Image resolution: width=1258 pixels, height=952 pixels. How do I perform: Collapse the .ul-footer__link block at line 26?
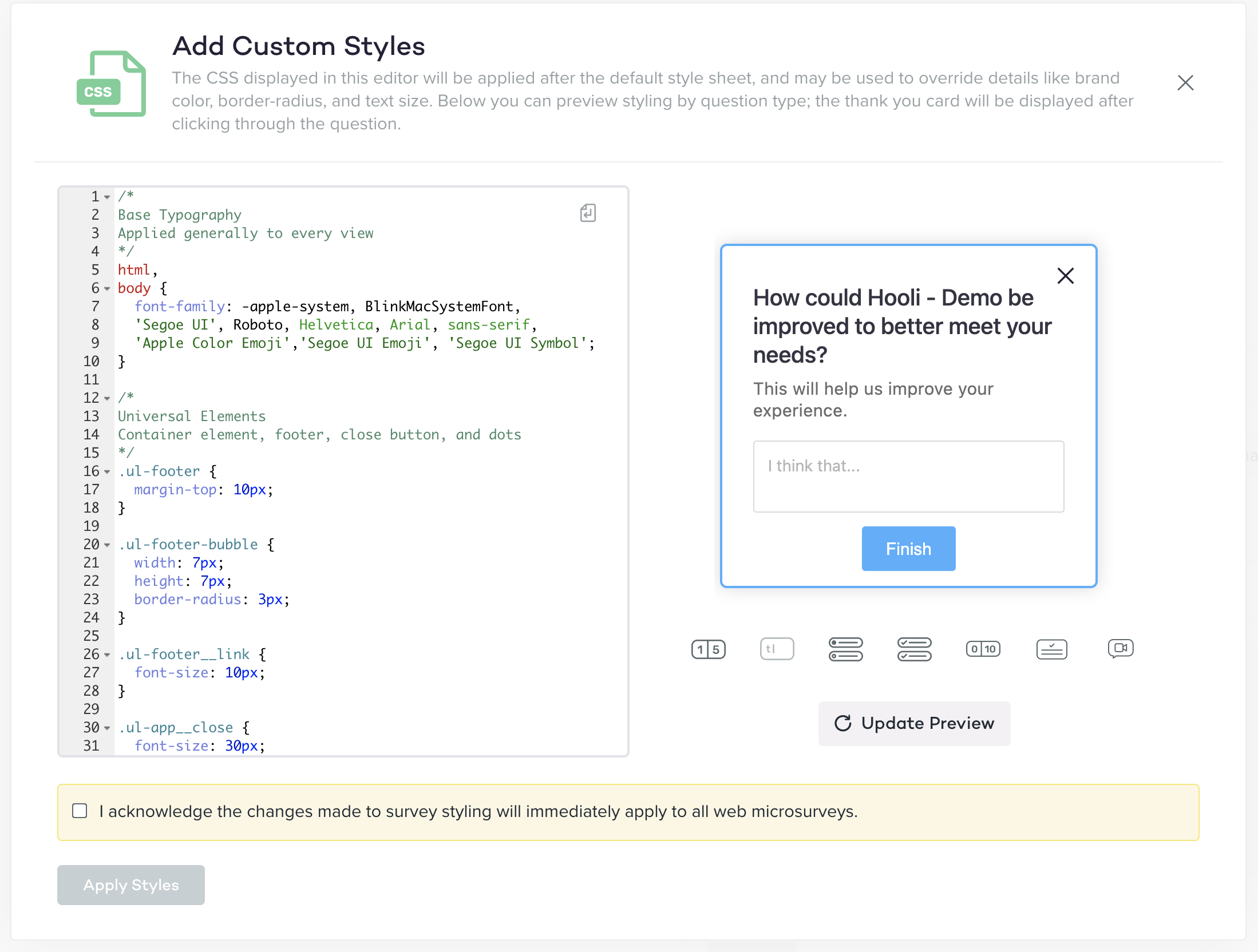107,655
